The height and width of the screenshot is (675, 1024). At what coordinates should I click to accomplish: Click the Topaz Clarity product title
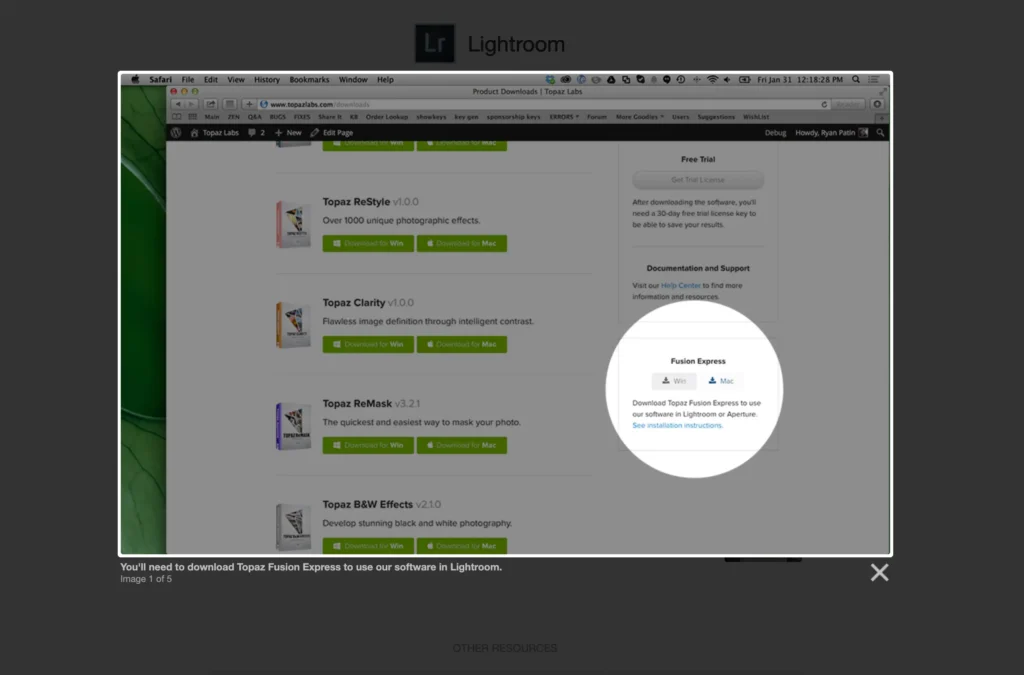(354, 303)
